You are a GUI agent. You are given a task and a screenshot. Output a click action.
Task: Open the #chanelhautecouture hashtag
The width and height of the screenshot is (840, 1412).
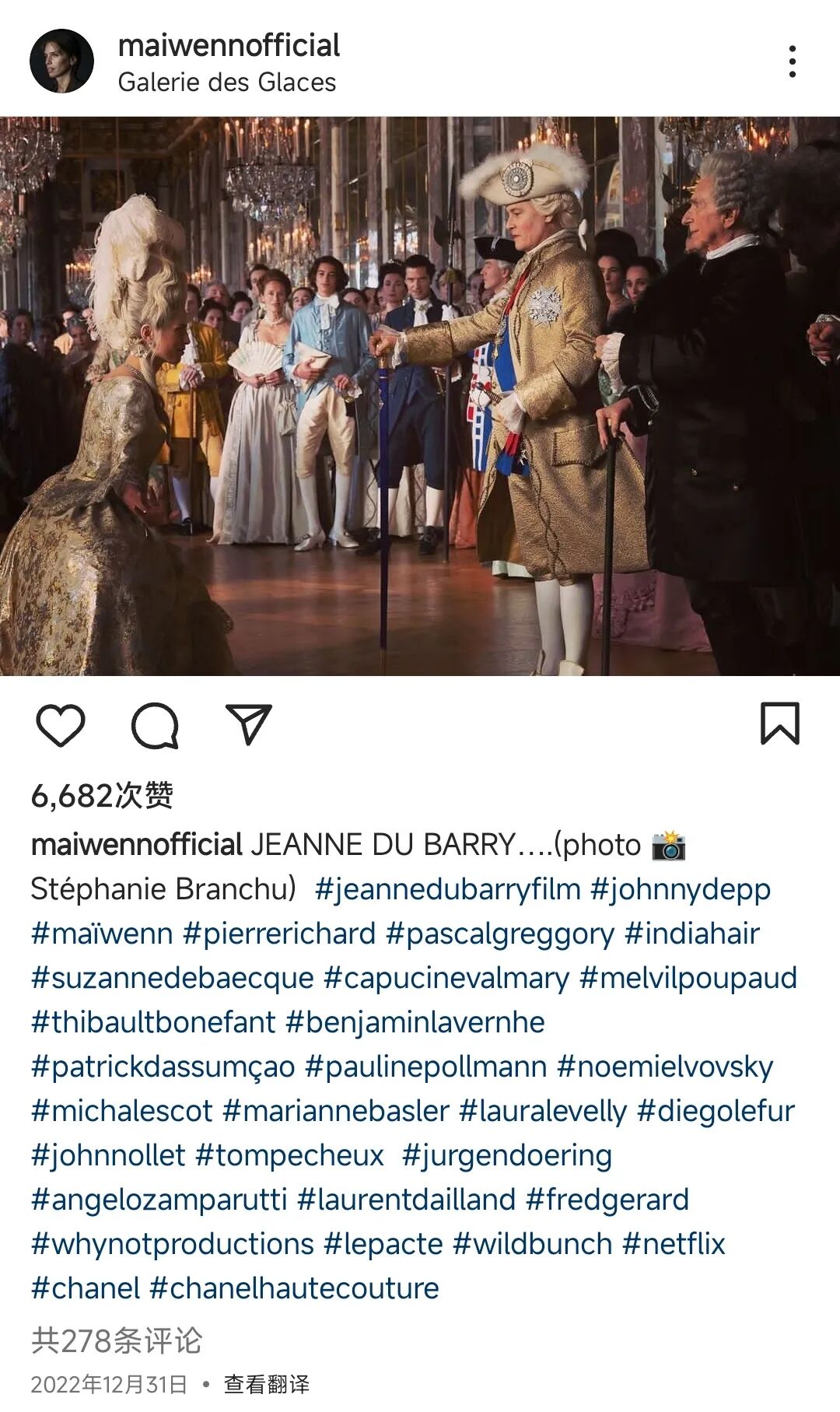click(294, 1288)
